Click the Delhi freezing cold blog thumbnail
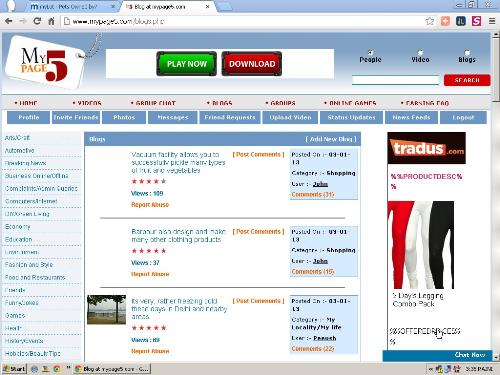 coord(106,310)
